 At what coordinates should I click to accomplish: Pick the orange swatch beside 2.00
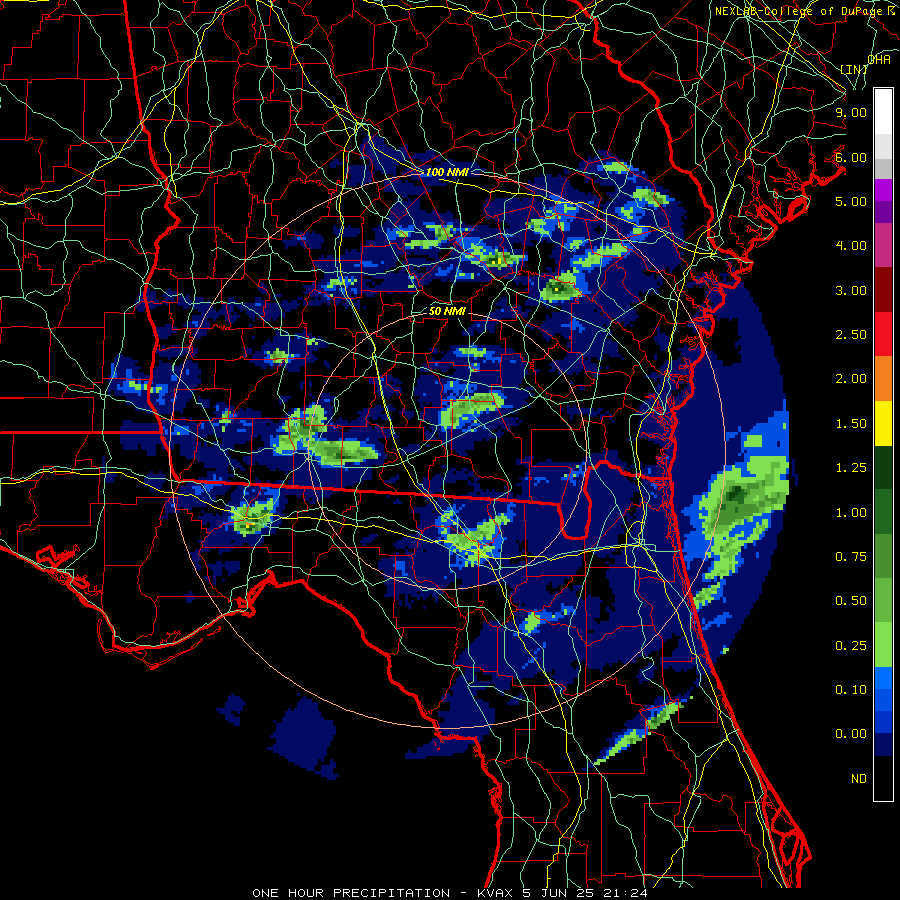click(883, 379)
